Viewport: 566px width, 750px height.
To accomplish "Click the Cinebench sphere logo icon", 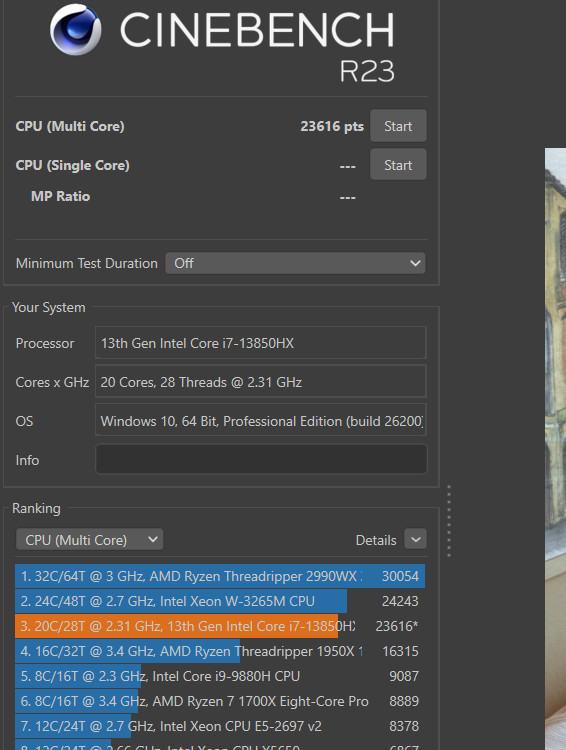I will (x=76, y=30).
